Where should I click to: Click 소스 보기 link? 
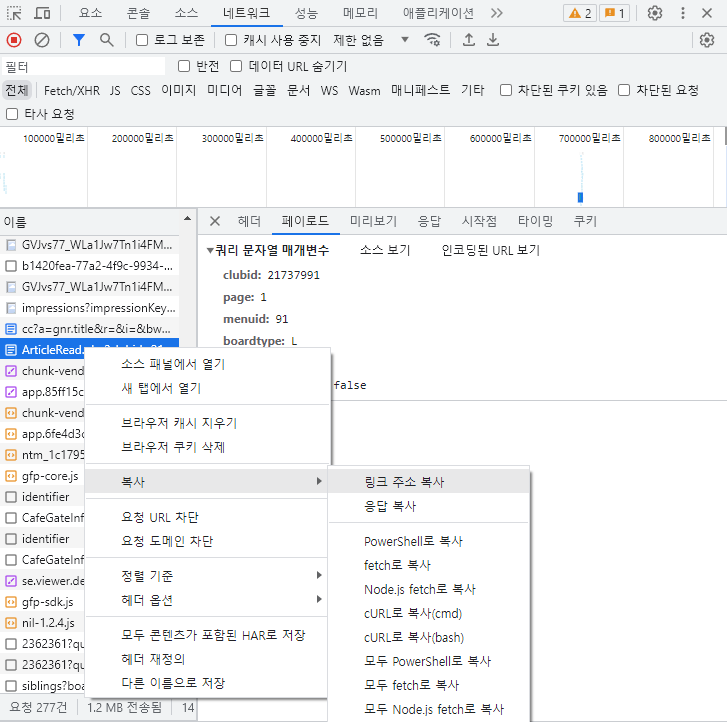pos(385,250)
